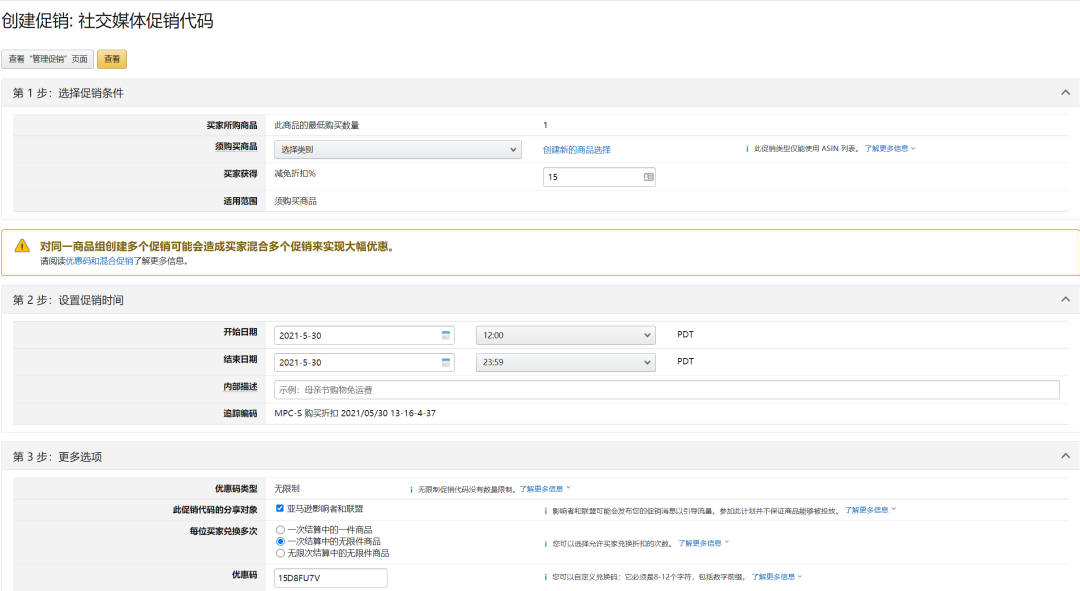
Task: Collapse the 第 1 步 section chevron
Action: pos(1065,92)
